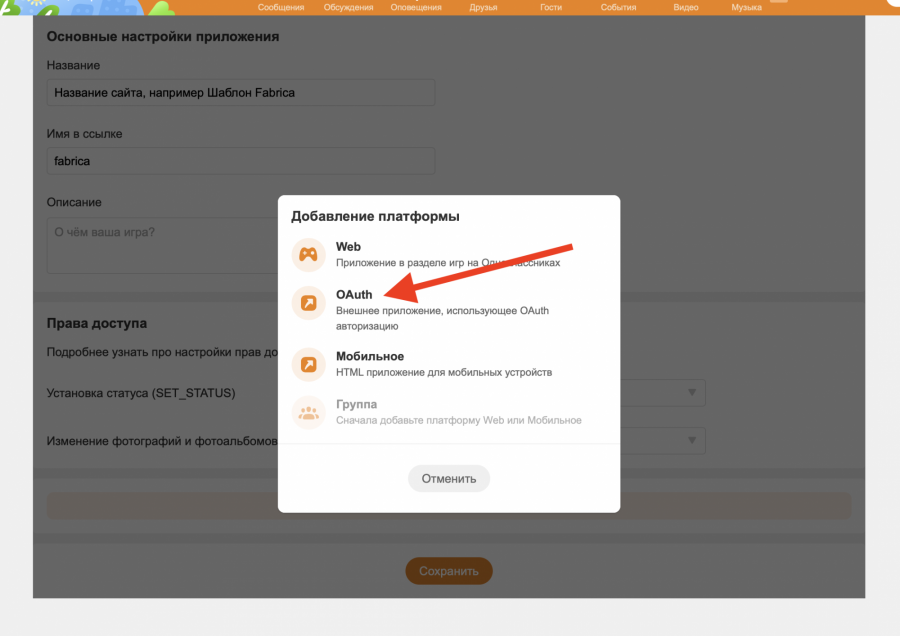900x636 pixels.
Task: Open the Гости section
Action: 551,8
